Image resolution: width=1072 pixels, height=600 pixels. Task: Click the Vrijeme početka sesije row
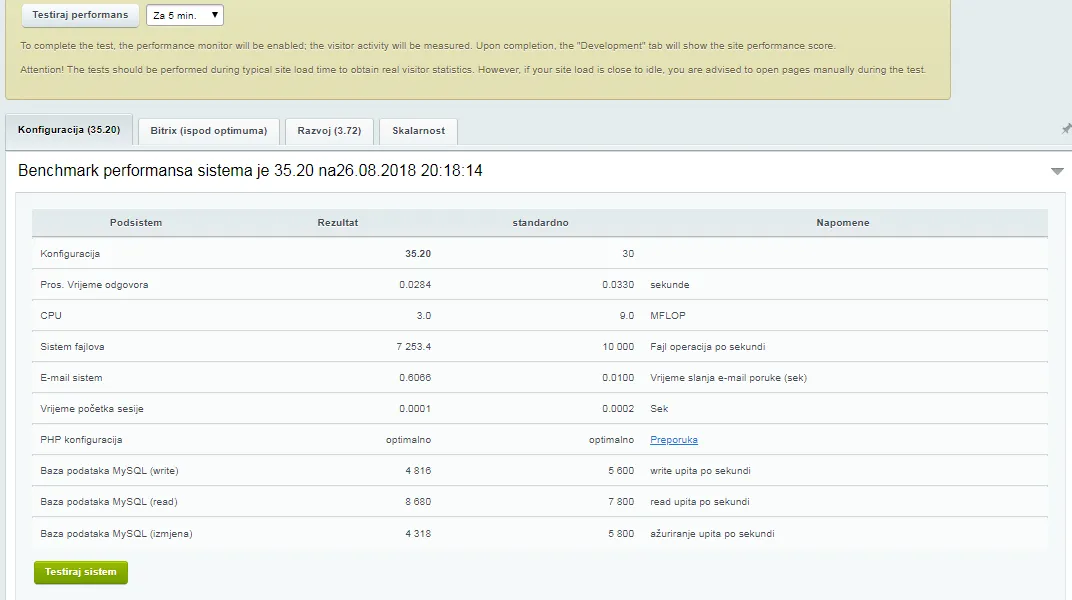coord(92,409)
